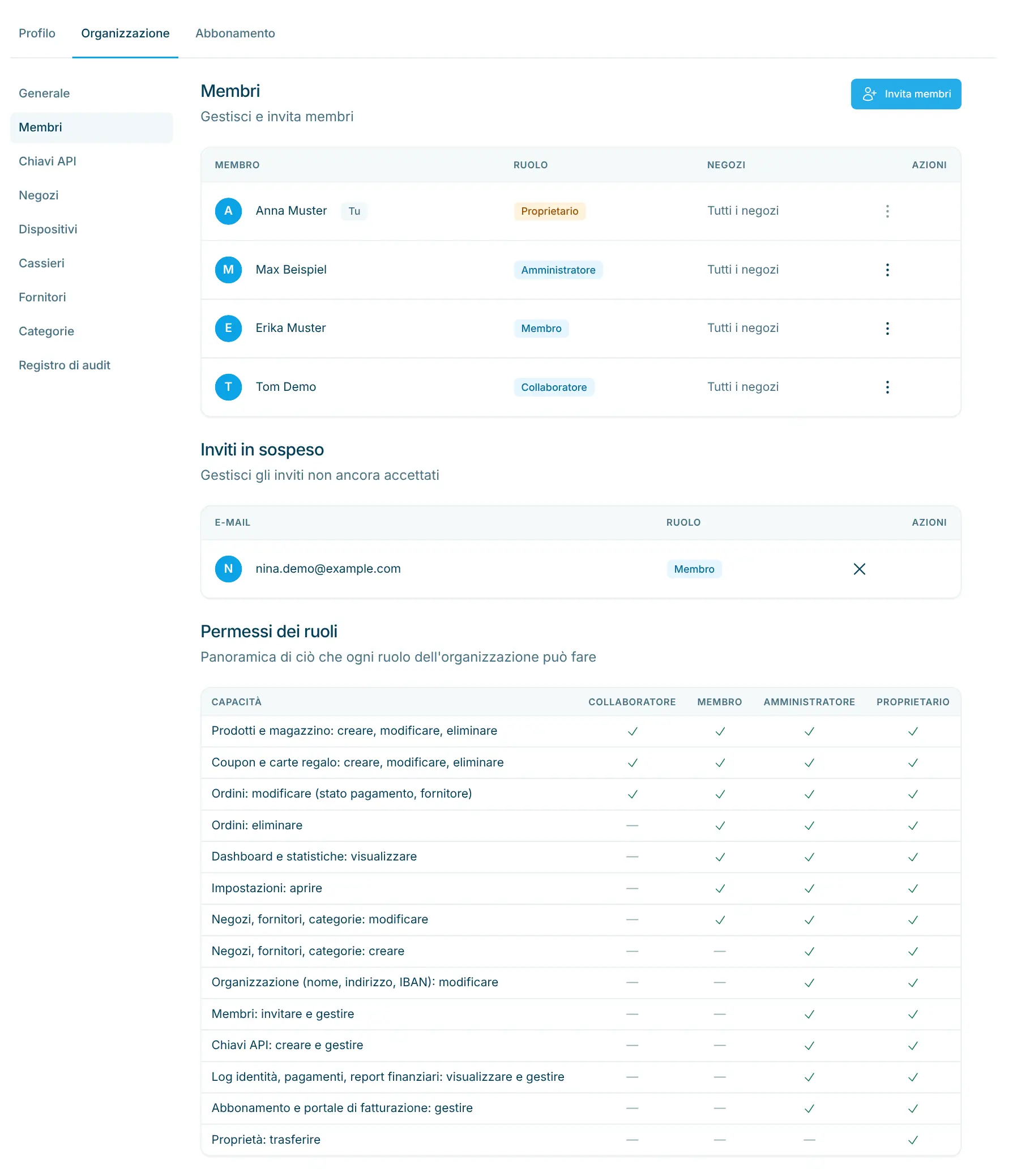Click Tutti i negozi for Max Beispiel
1017x1176 pixels.
tap(742, 270)
